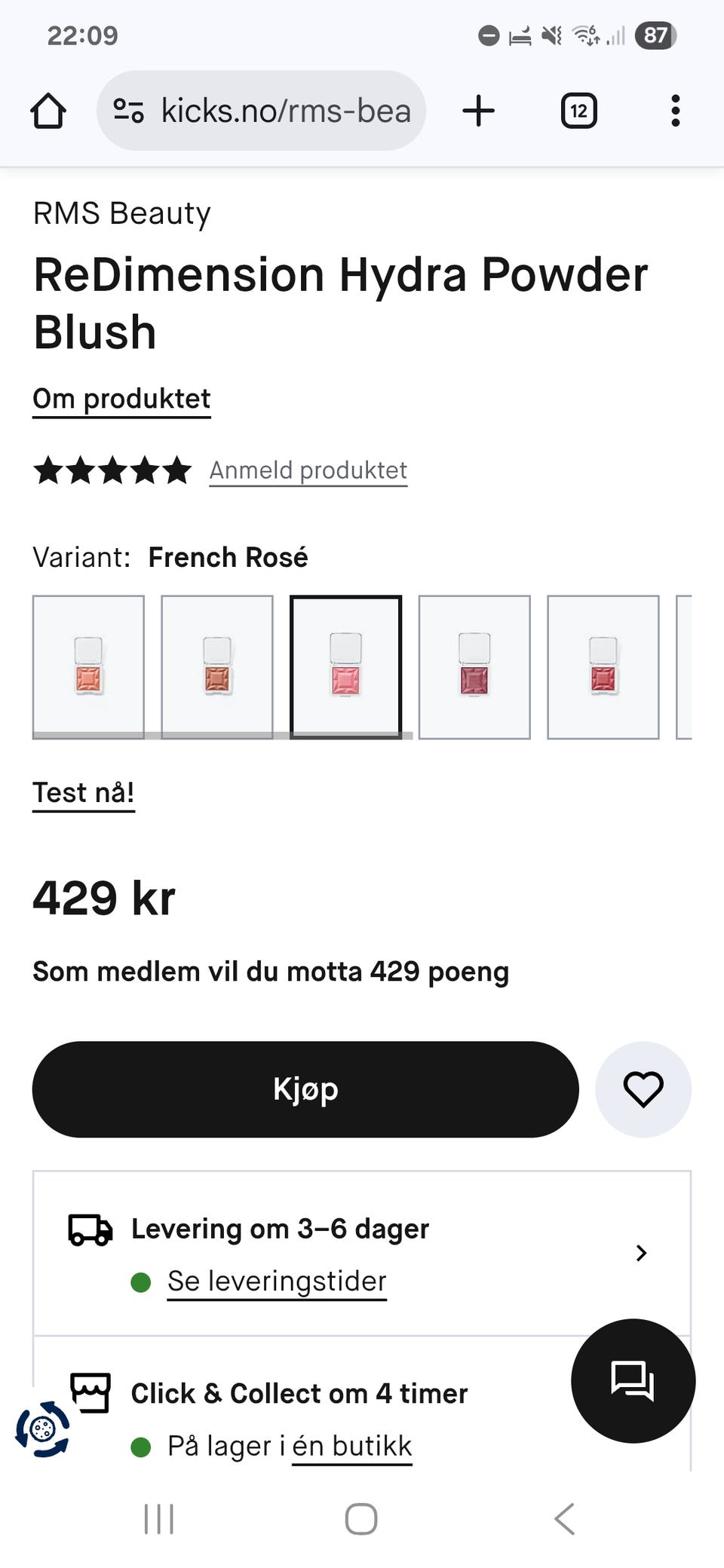
Task: Tap the Android home navigation button
Action: [x=361, y=1518]
